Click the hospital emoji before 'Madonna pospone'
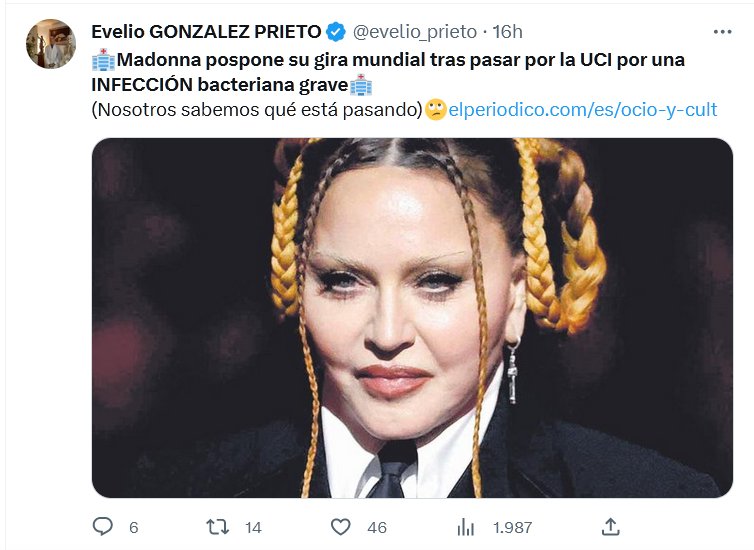Screen dimensions: 754x550 [x=103, y=60]
